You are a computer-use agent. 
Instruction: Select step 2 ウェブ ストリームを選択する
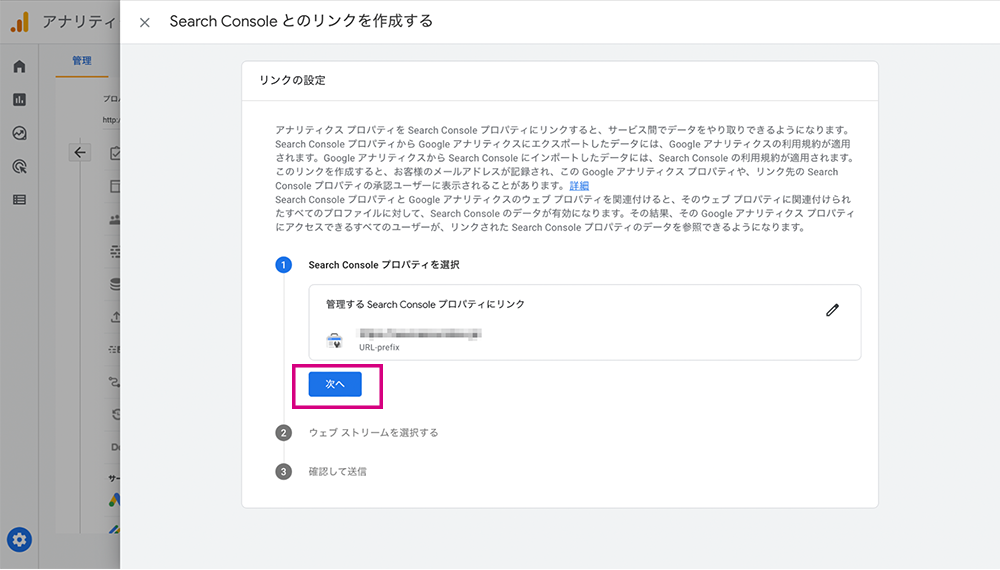[x=373, y=432]
